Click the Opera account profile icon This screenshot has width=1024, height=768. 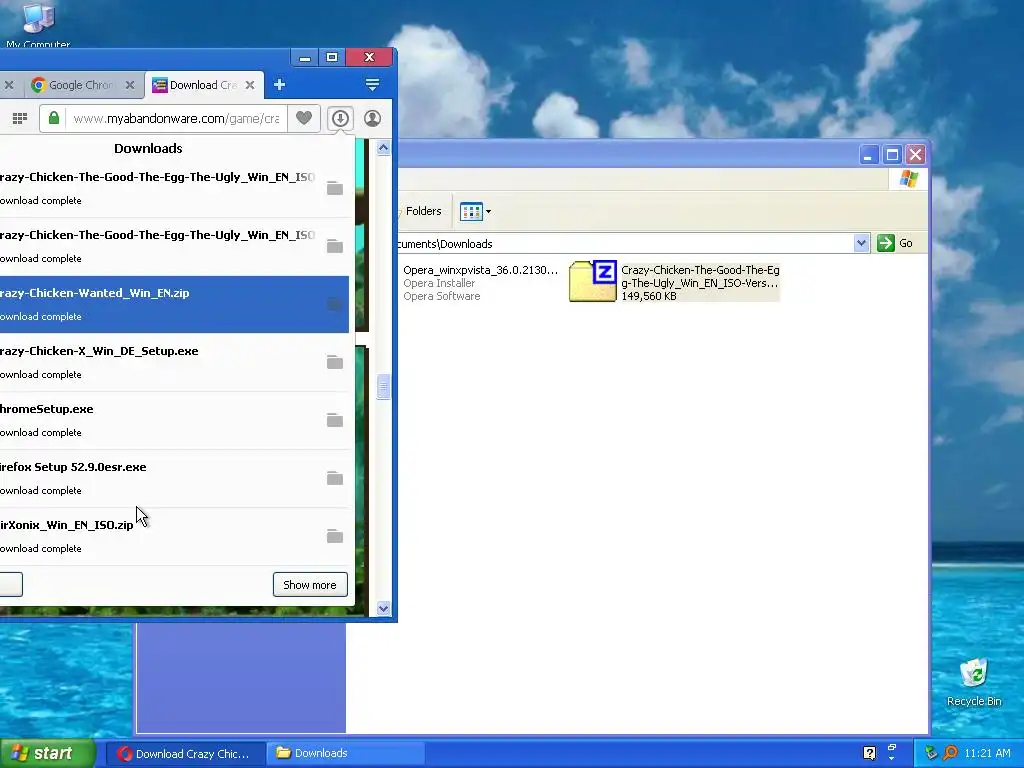pos(372,118)
